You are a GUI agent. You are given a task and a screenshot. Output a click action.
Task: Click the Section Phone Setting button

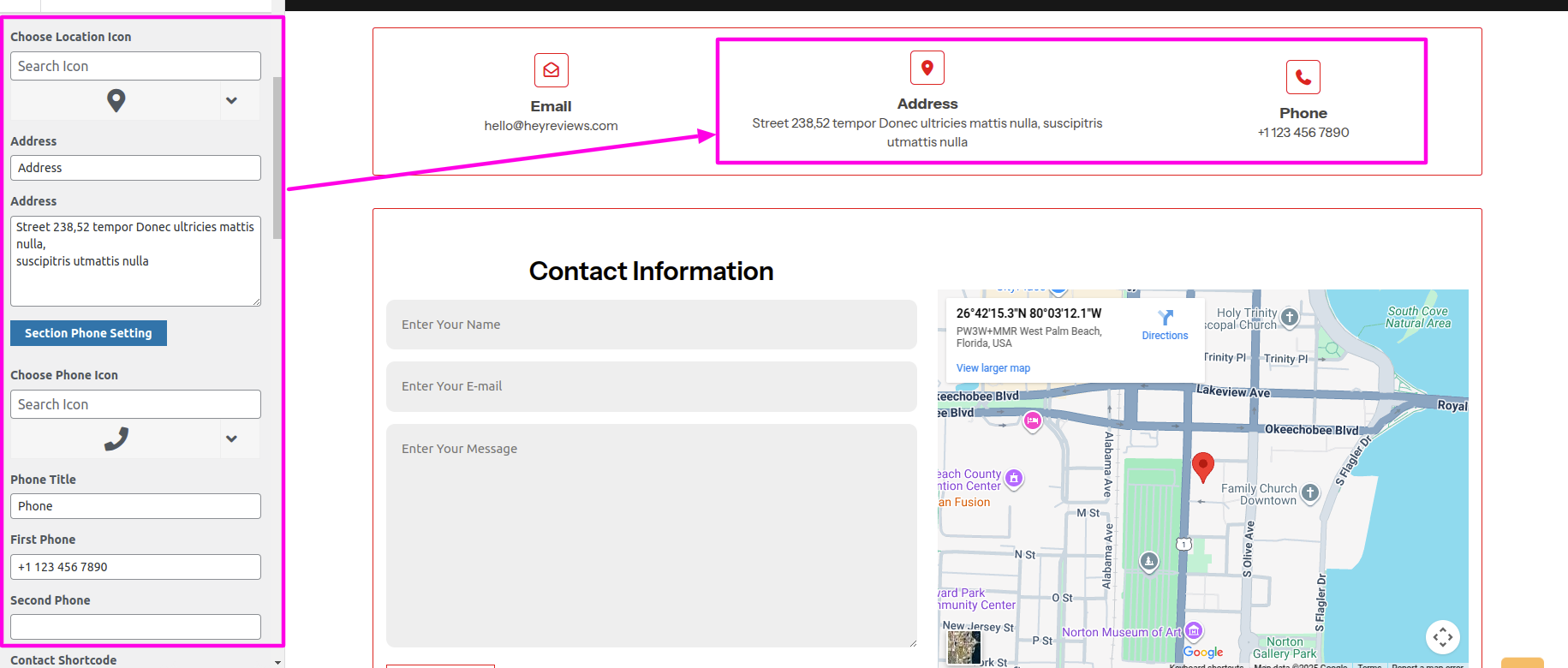(x=88, y=333)
